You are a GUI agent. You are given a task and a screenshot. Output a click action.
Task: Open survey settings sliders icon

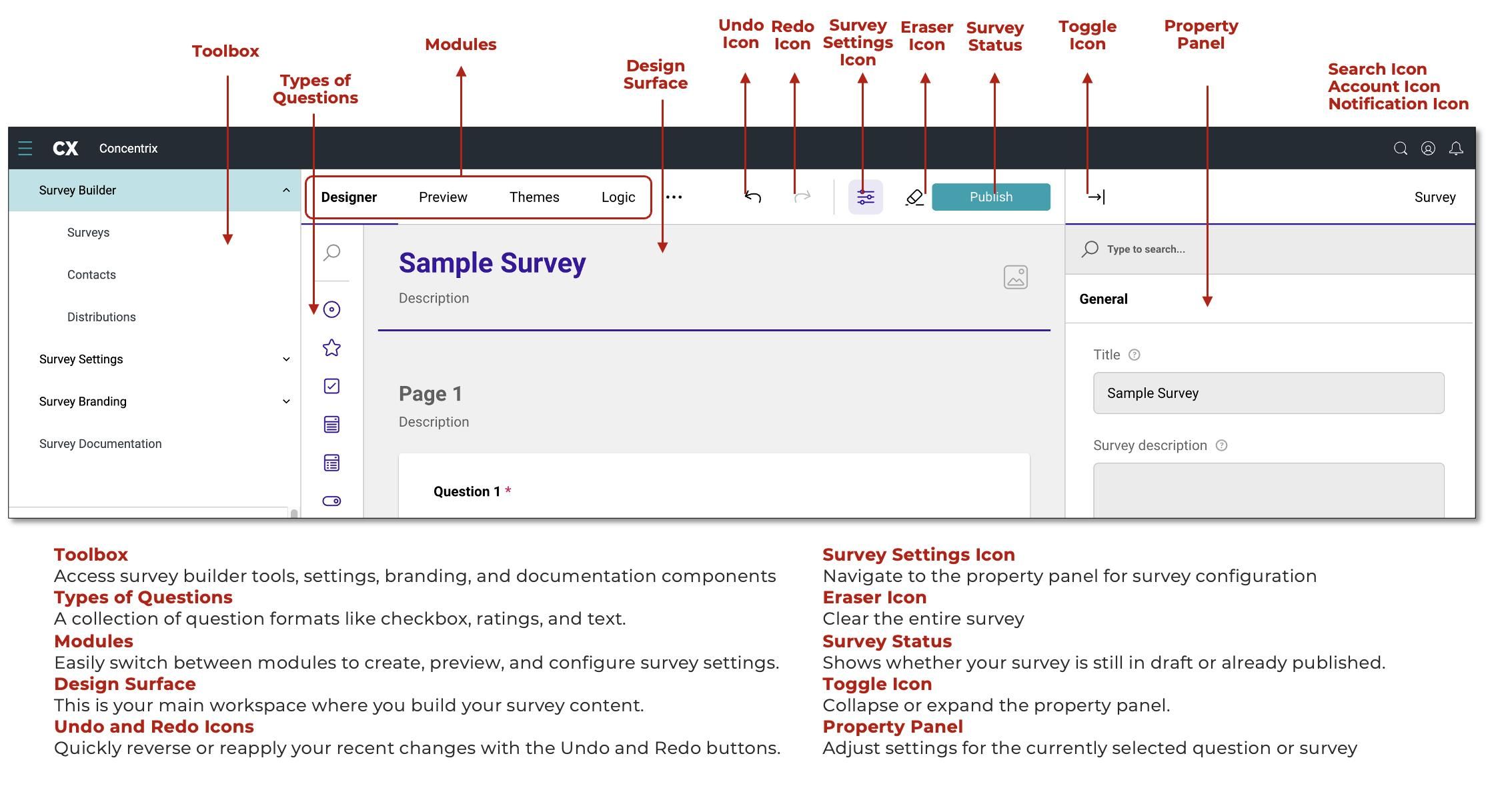(x=866, y=197)
